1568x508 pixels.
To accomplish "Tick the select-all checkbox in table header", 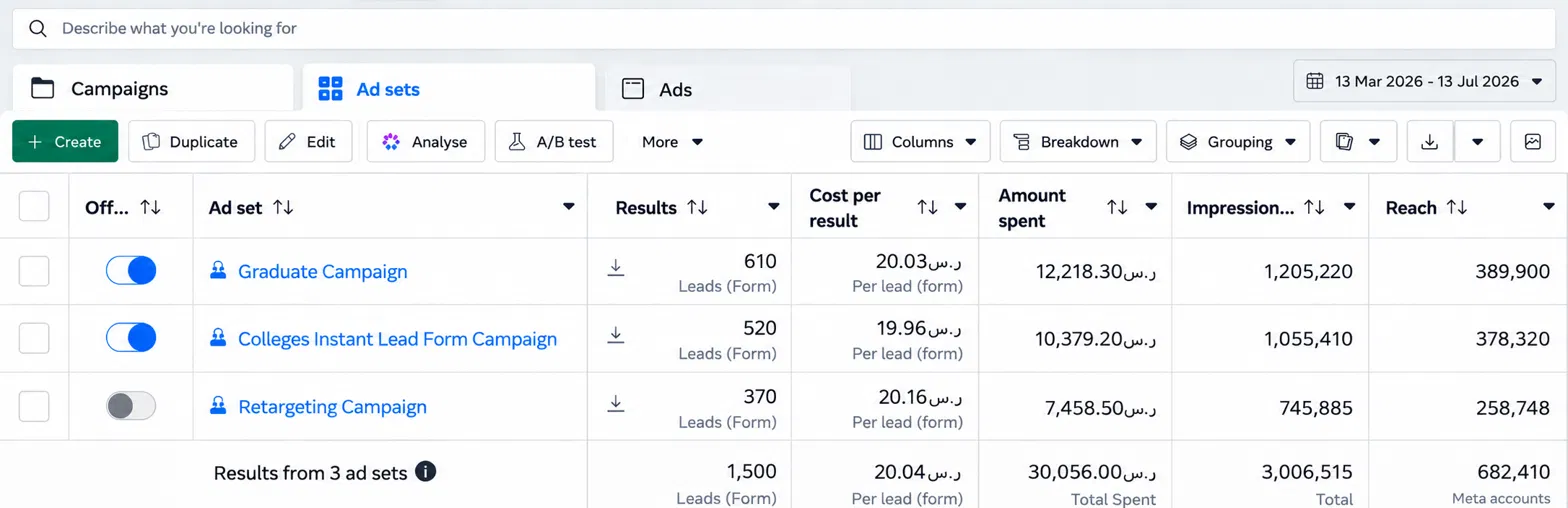I will (x=34, y=206).
